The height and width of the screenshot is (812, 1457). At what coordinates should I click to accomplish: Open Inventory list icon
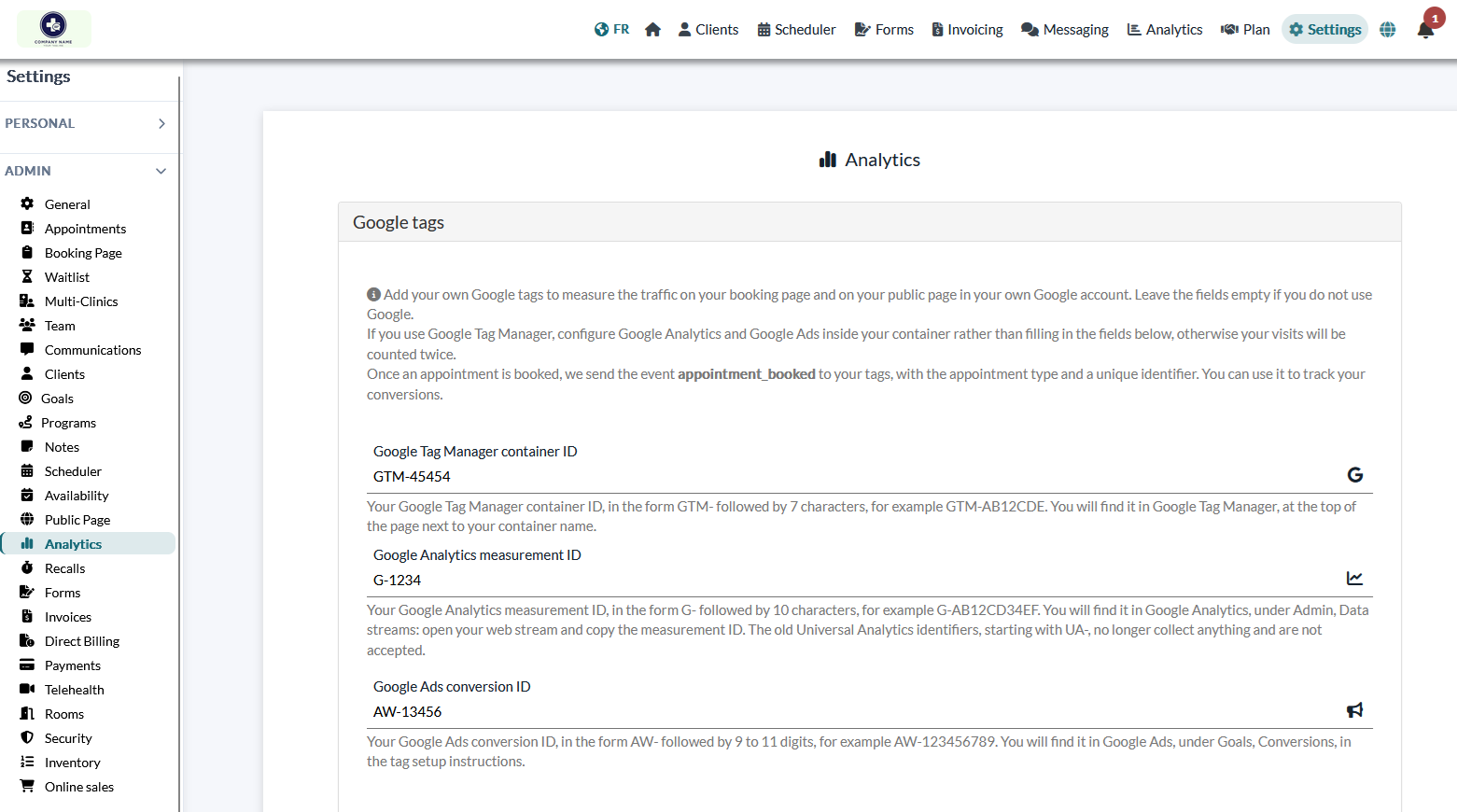(x=27, y=762)
